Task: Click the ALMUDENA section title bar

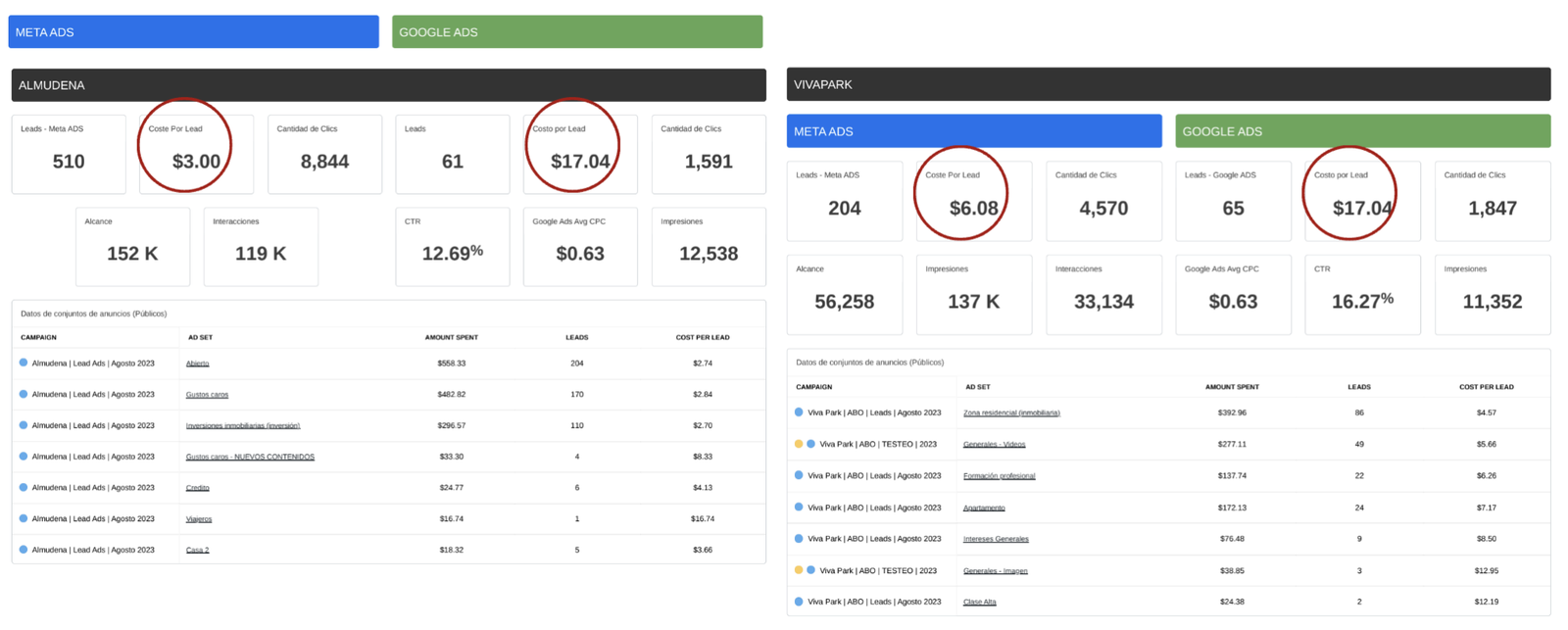Action: [389, 85]
